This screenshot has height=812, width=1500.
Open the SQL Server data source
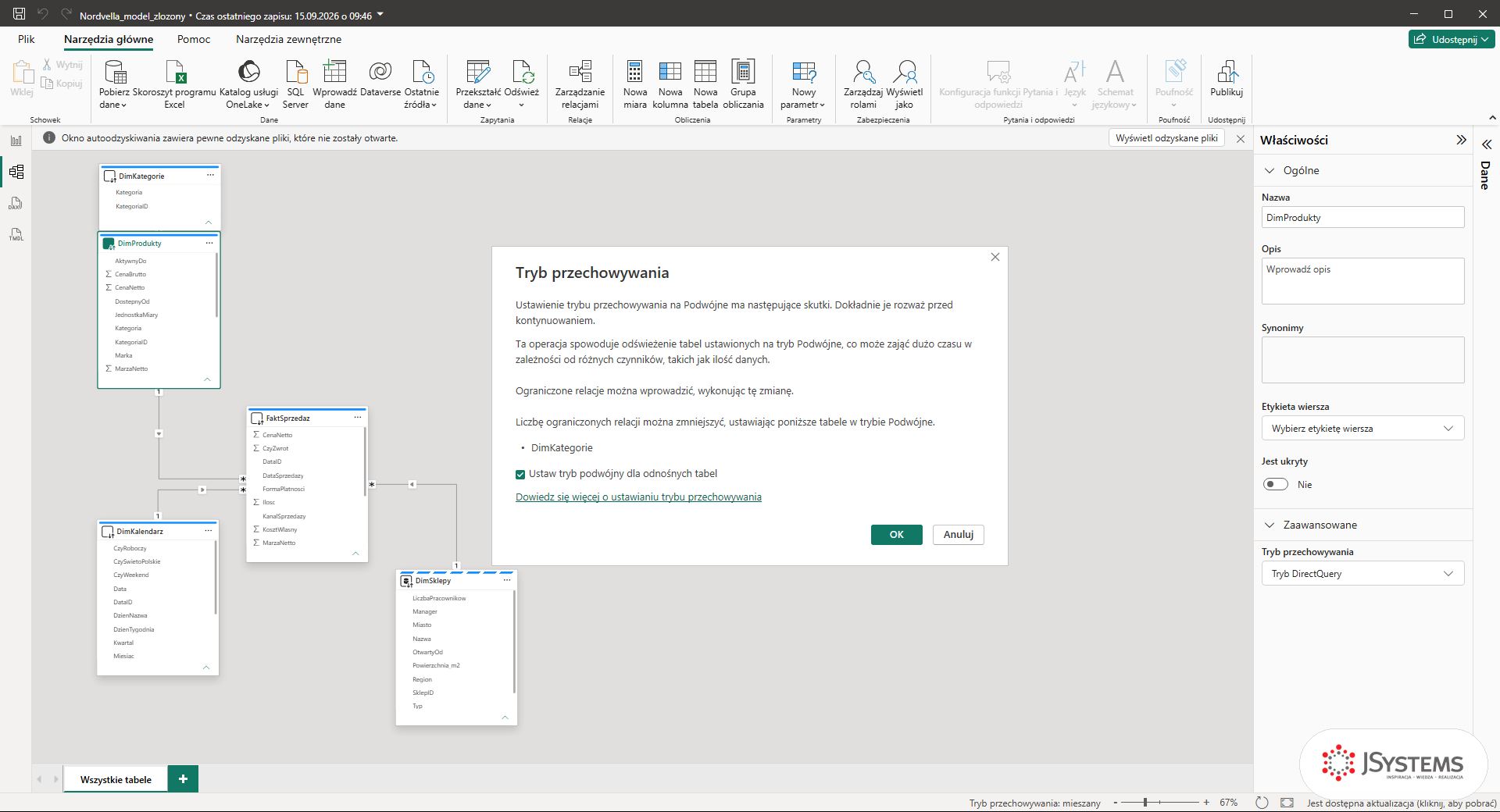click(295, 84)
